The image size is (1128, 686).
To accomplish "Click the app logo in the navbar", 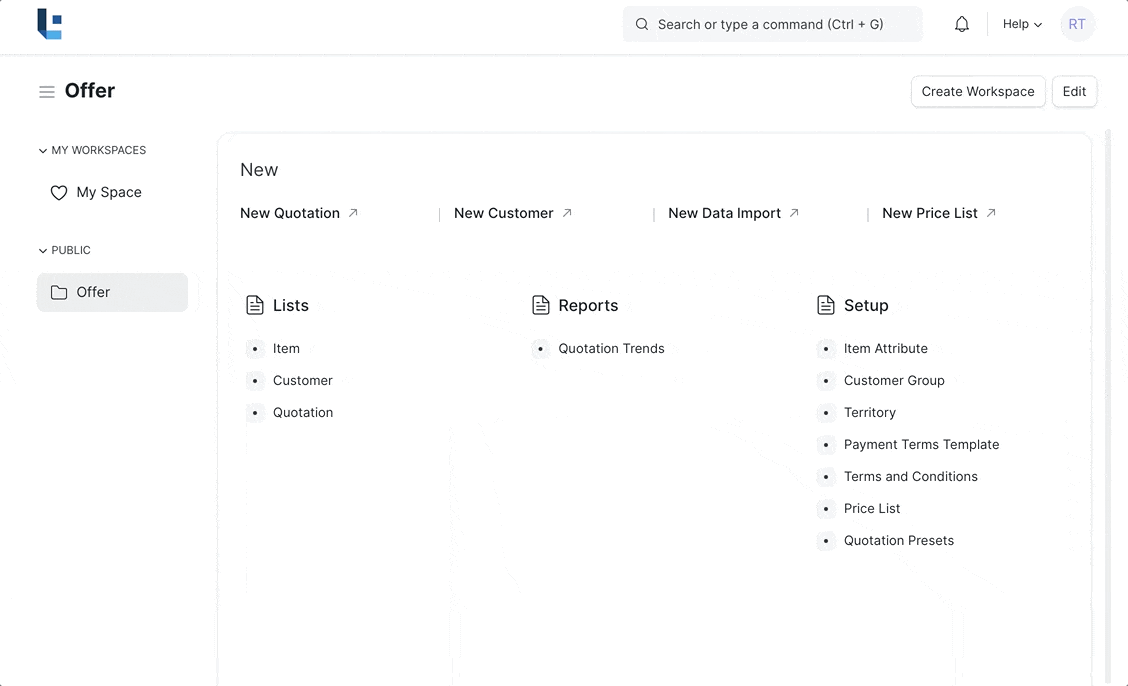I will 50,24.
